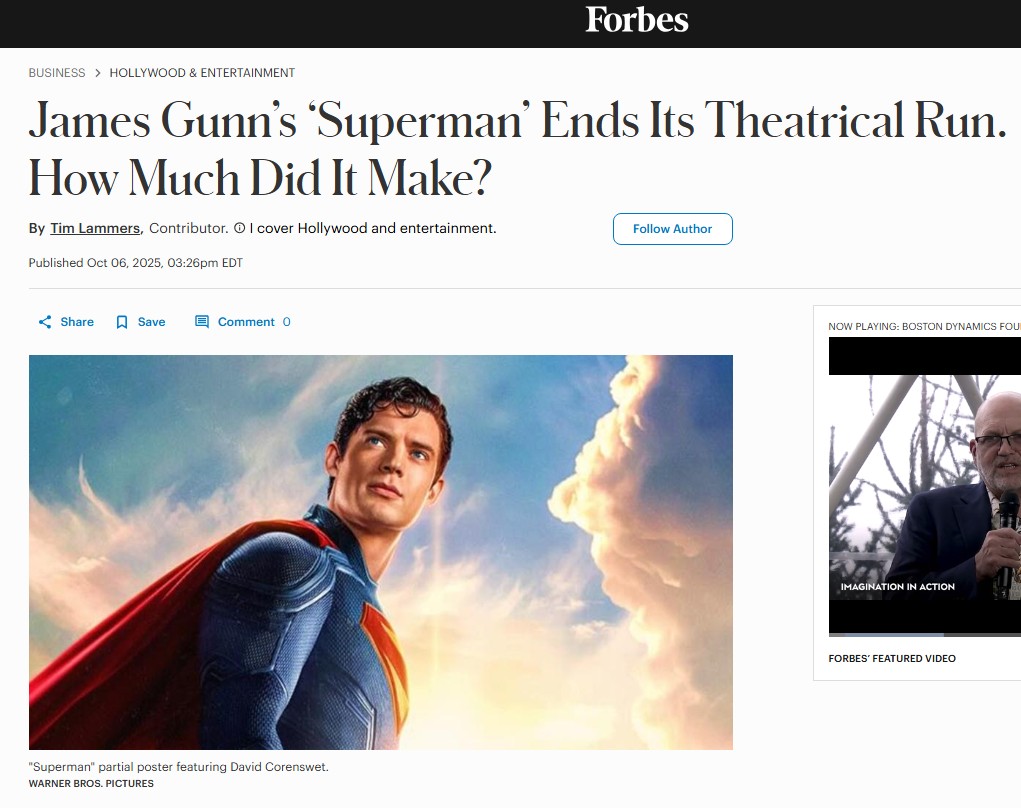The image size is (1021, 808).
Task: Click the Comment text label
Action: 246,322
